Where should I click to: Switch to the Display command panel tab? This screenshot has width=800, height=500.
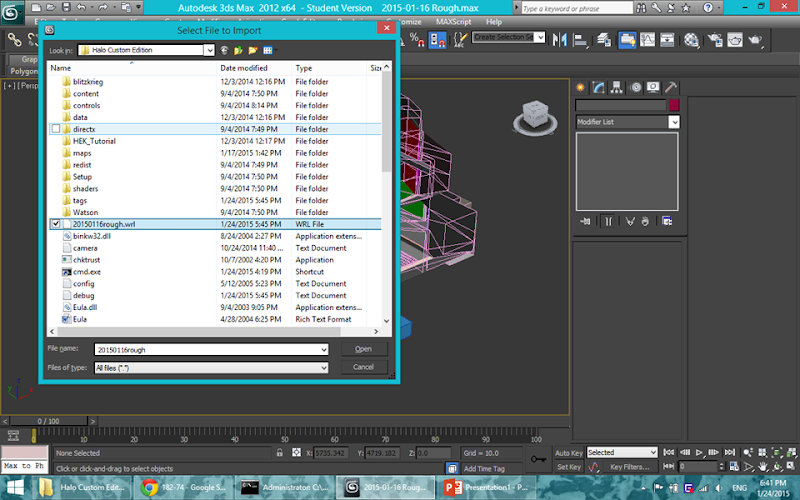(x=653, y=88)
